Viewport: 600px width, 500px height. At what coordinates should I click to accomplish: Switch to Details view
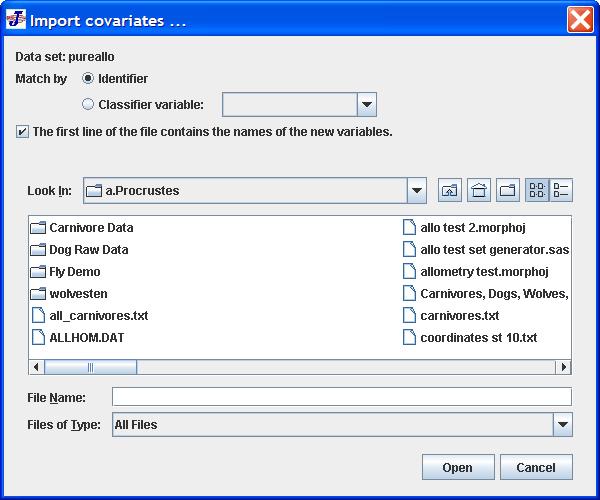point(561,190)
